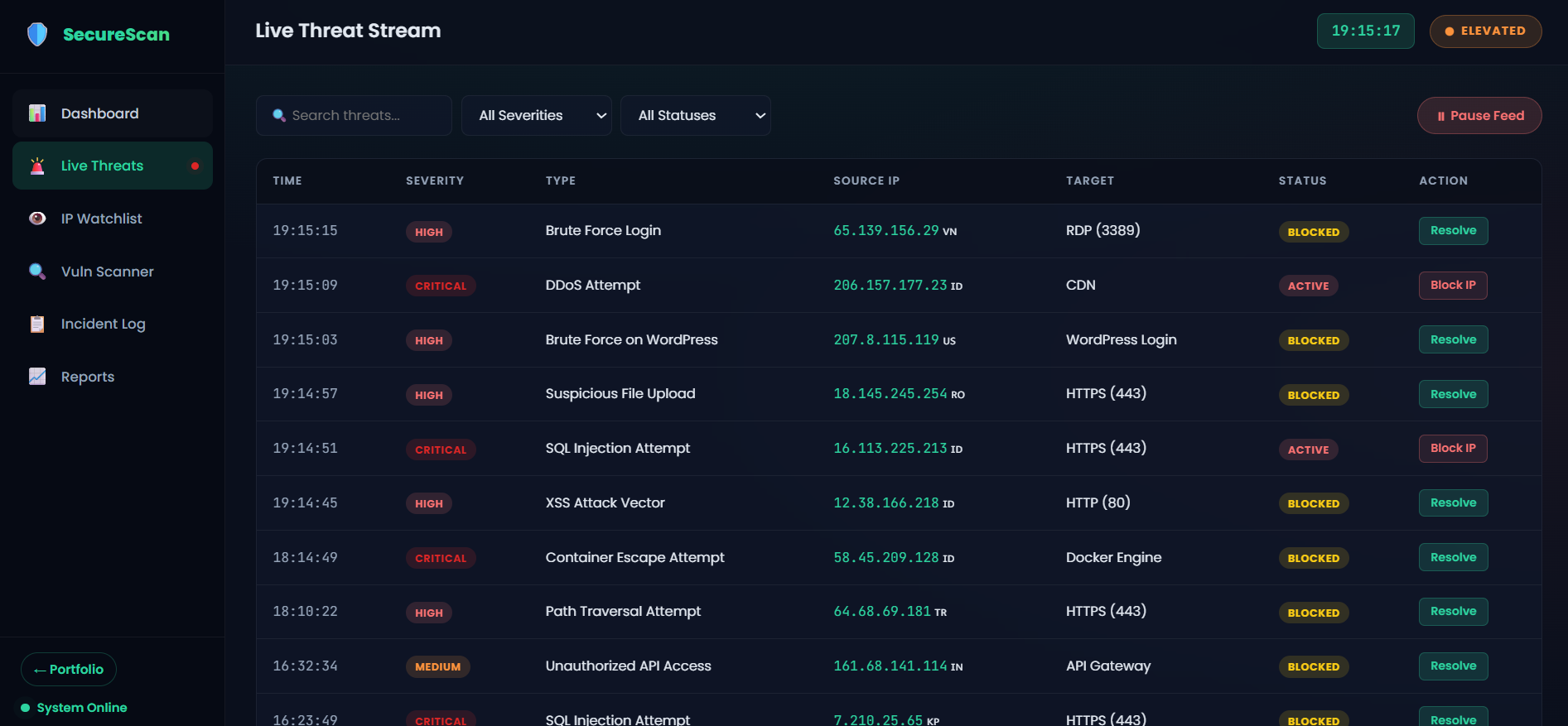1568x726 pixels.
Task: Expand the All Statuses dropdown
Action: tap(696, 116)
